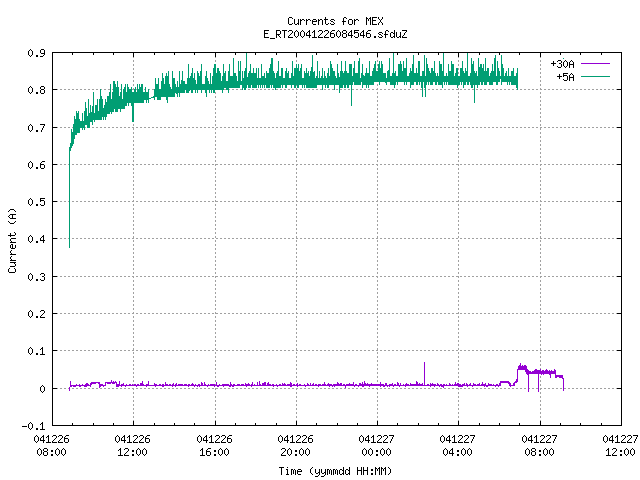Click the 0.2 y-axis tick label

click(36, 314)
